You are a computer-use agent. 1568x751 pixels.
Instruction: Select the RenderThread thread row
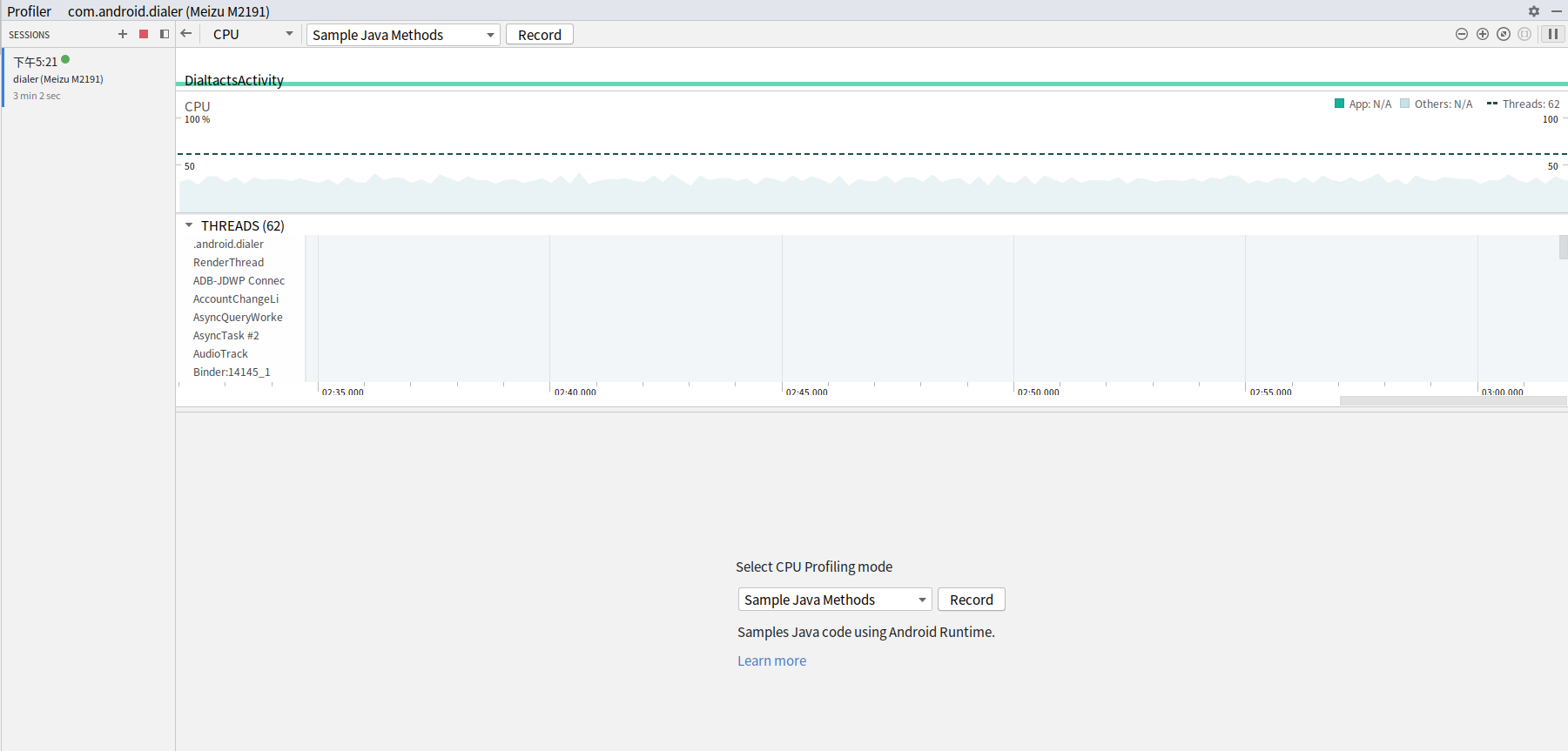(x=228, y=263)
